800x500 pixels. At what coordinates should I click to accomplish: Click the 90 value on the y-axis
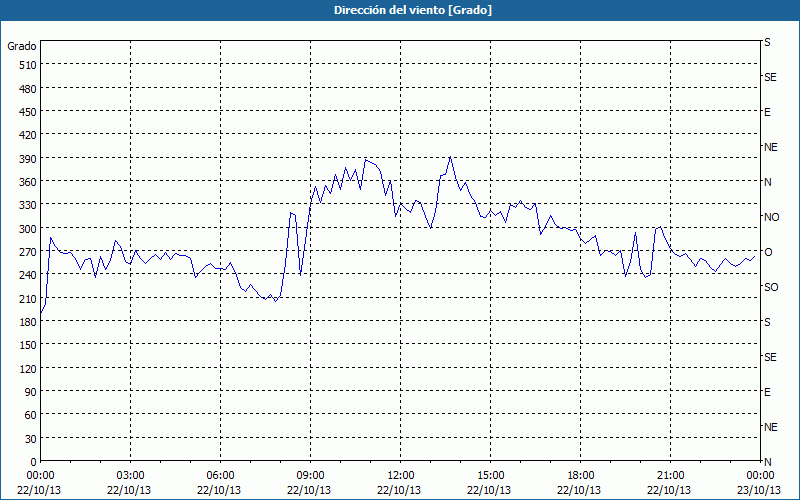pos(31,392)
